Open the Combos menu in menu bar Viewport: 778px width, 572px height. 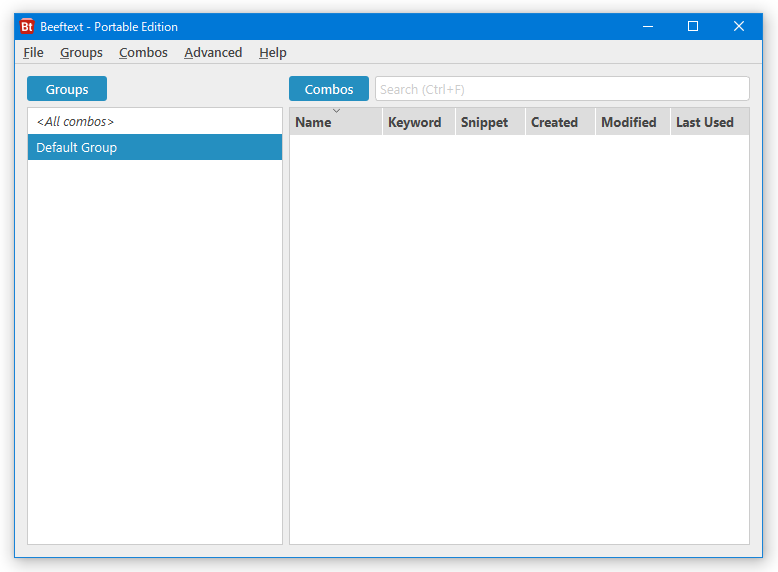coord(143,53)
